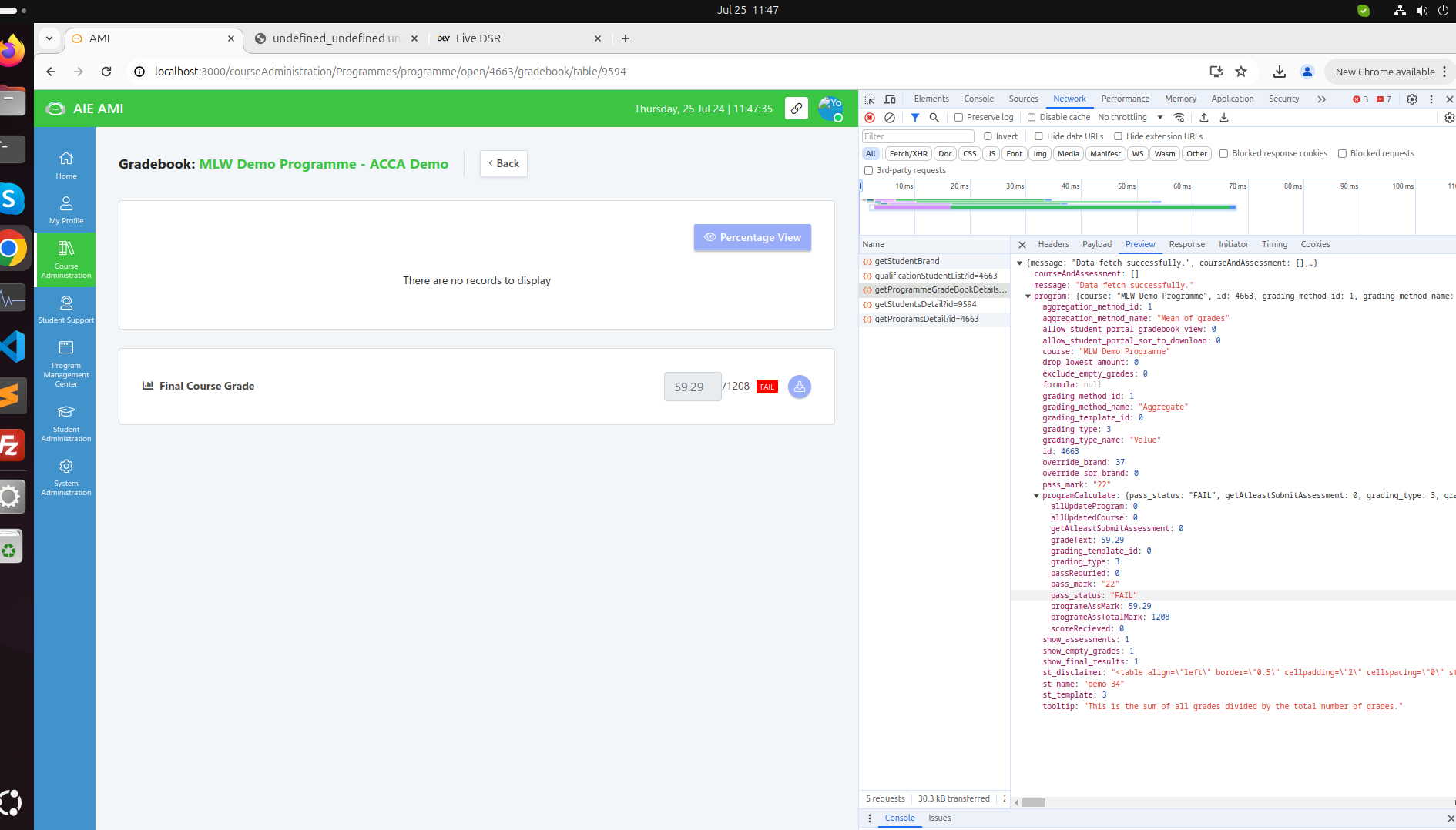Open the Headers request tab

click(1053, 245)
